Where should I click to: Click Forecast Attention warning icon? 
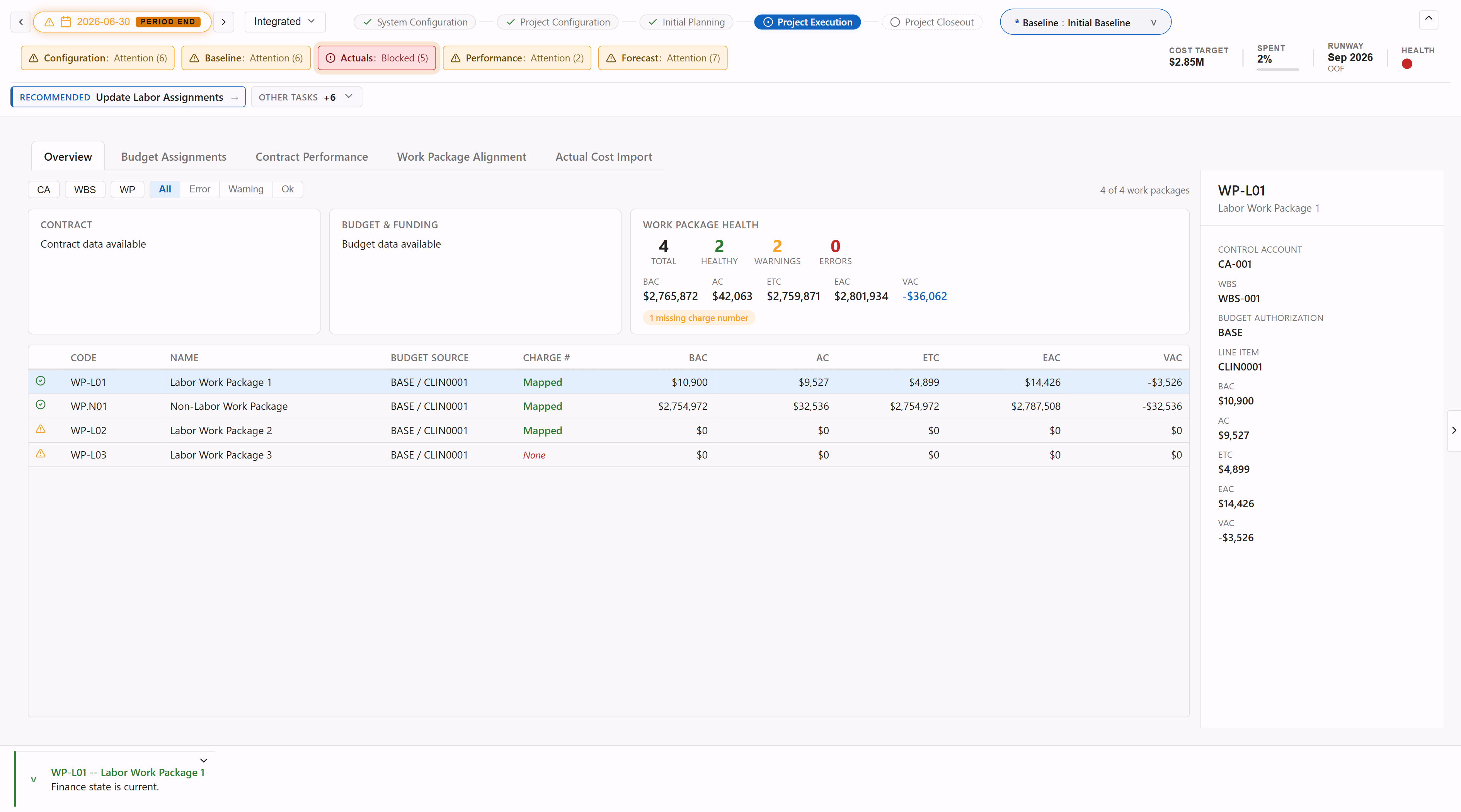point(611,58)
